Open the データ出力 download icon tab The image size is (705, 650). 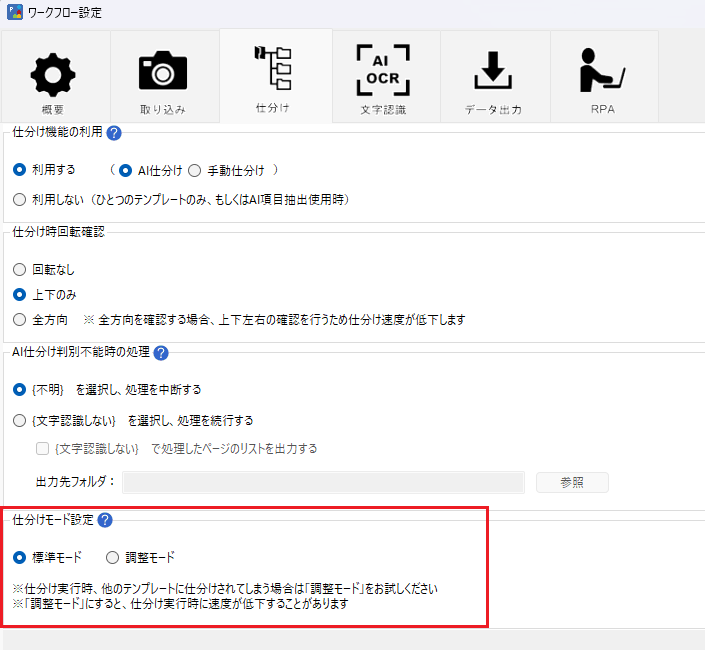495,76
